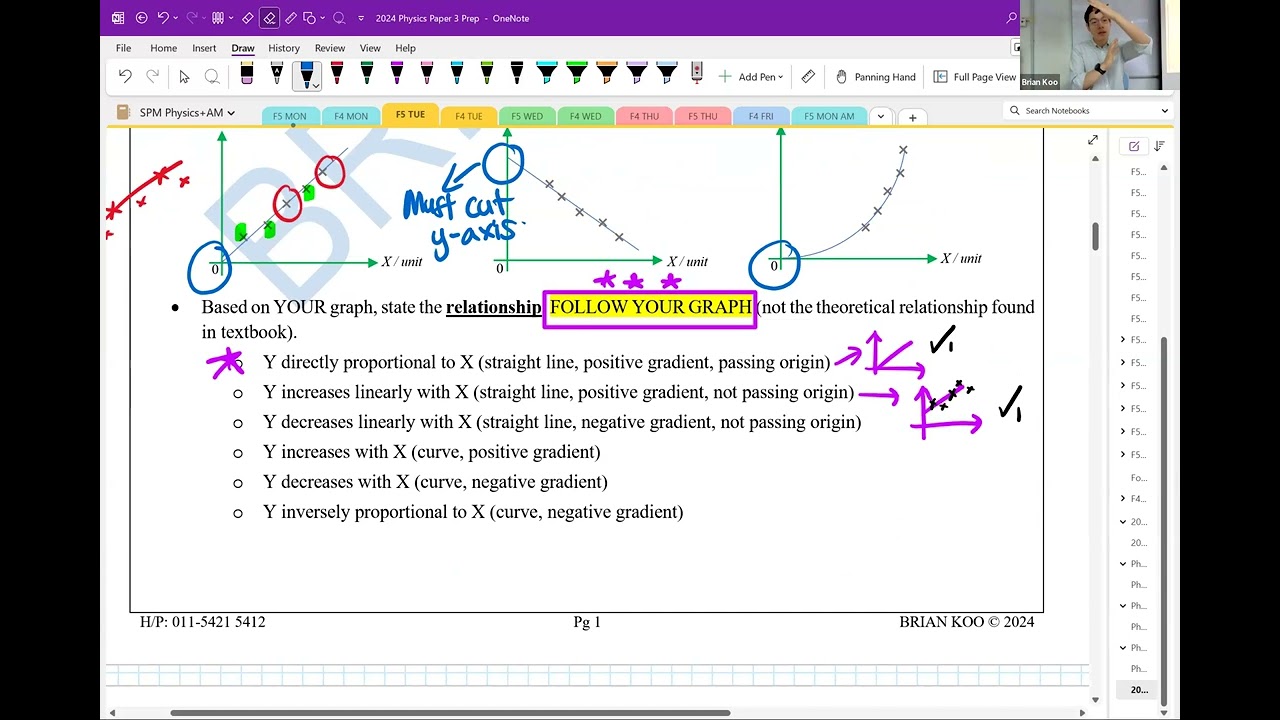Select the dark green pen
This screenshot has width=1280, height=720.
click(x=367, y=74)
